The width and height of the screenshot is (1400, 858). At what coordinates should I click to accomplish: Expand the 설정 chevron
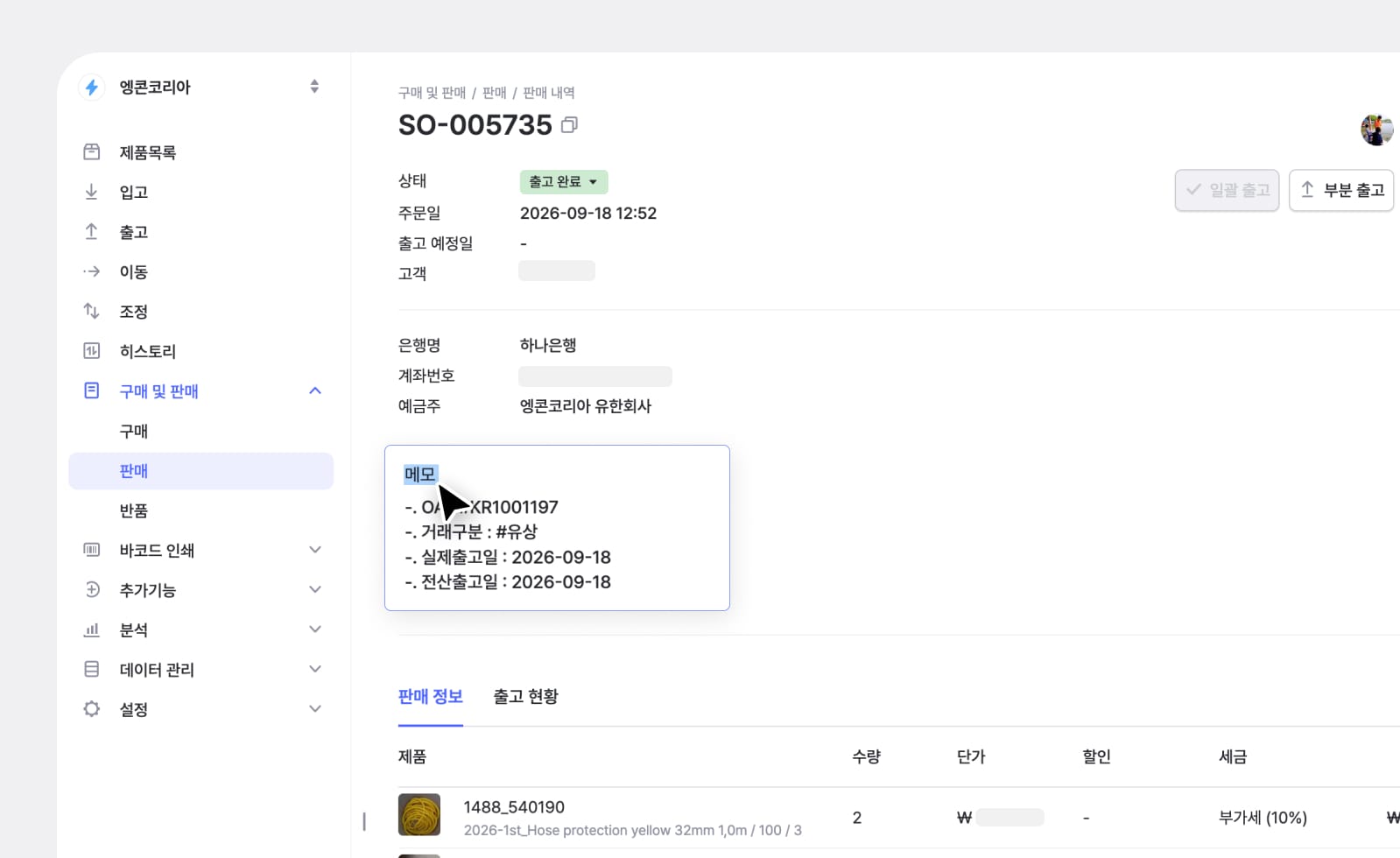click(315, 709)
